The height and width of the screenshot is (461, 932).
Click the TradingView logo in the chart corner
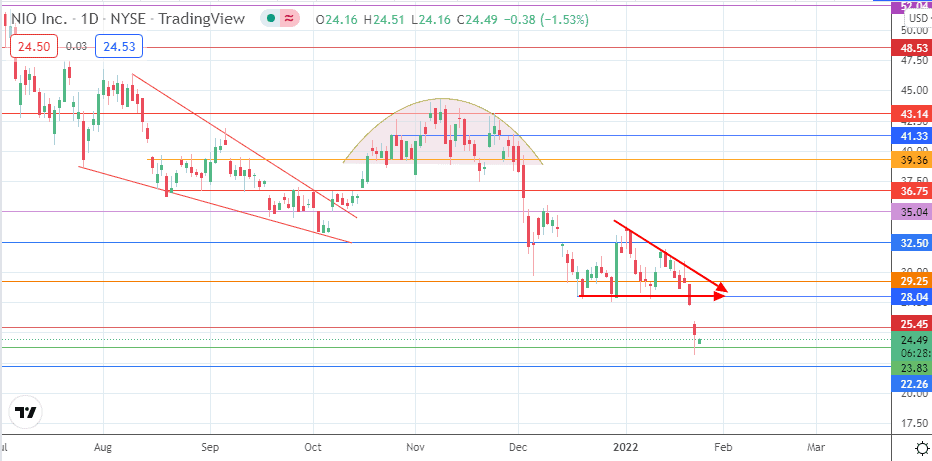coord(25,412)
